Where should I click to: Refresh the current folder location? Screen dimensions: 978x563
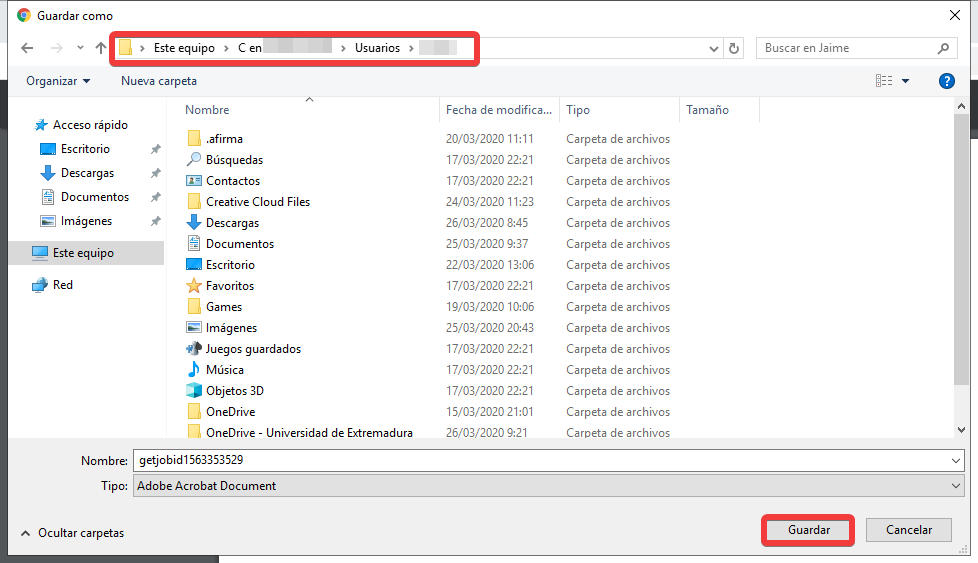click(x=735, y=48)
